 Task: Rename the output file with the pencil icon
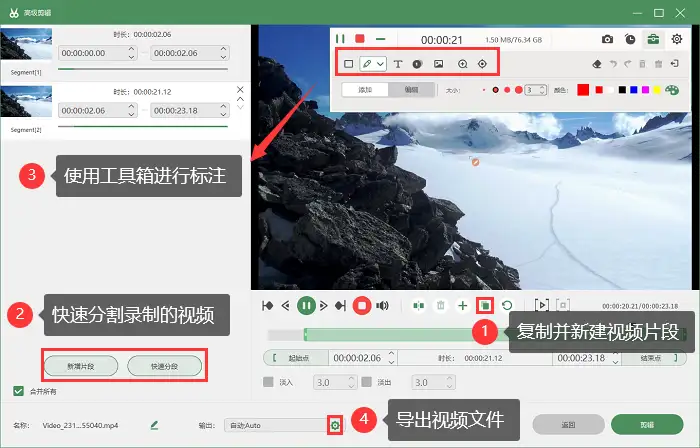pos(154,425)
